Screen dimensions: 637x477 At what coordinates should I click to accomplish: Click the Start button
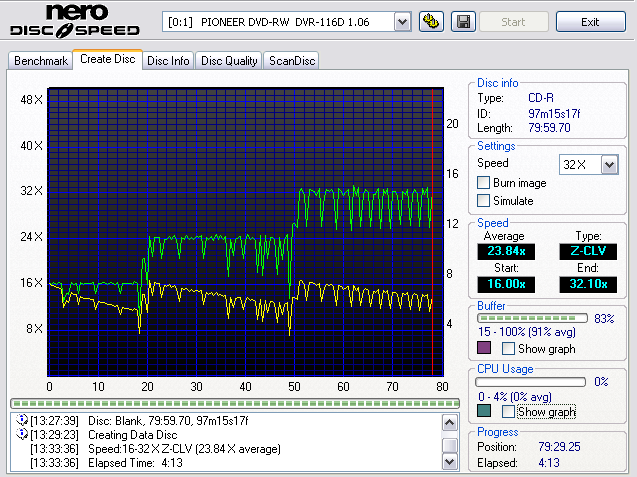[514, 22]
